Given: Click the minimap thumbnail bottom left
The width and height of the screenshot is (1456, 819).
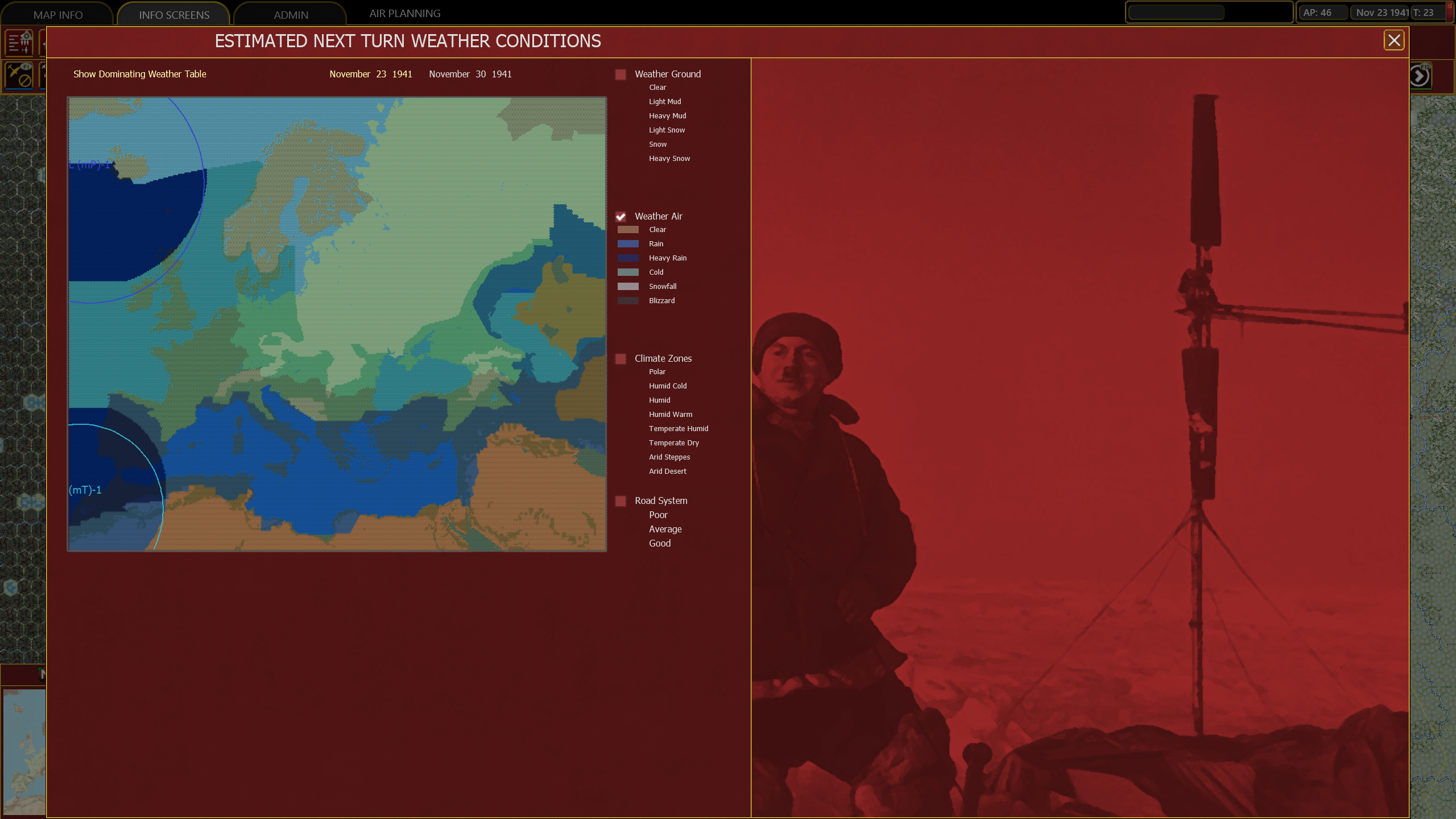Looking at the screenshot, I should tap(24, 751).
